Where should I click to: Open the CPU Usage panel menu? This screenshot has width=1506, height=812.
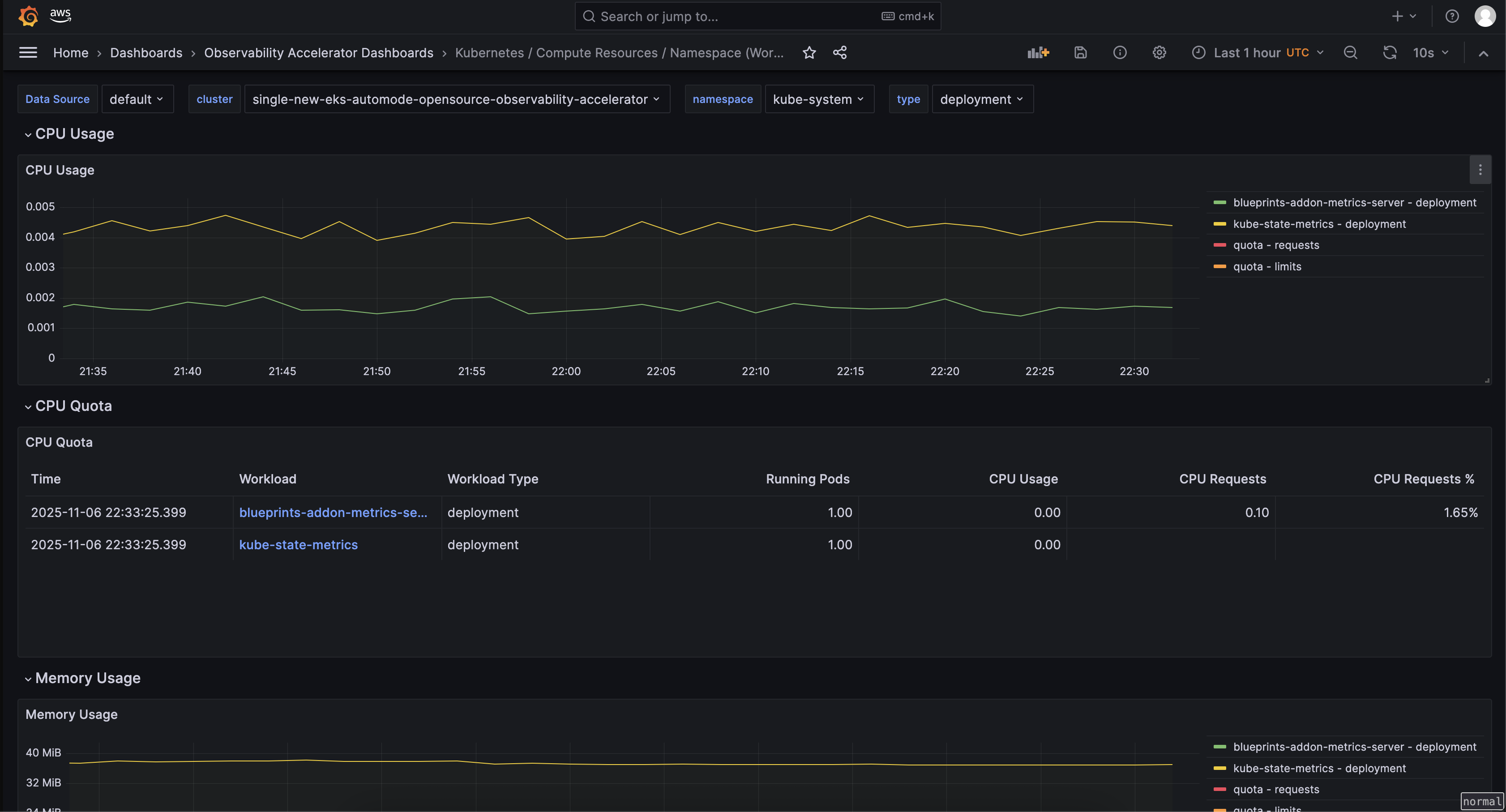(1480, 170)
